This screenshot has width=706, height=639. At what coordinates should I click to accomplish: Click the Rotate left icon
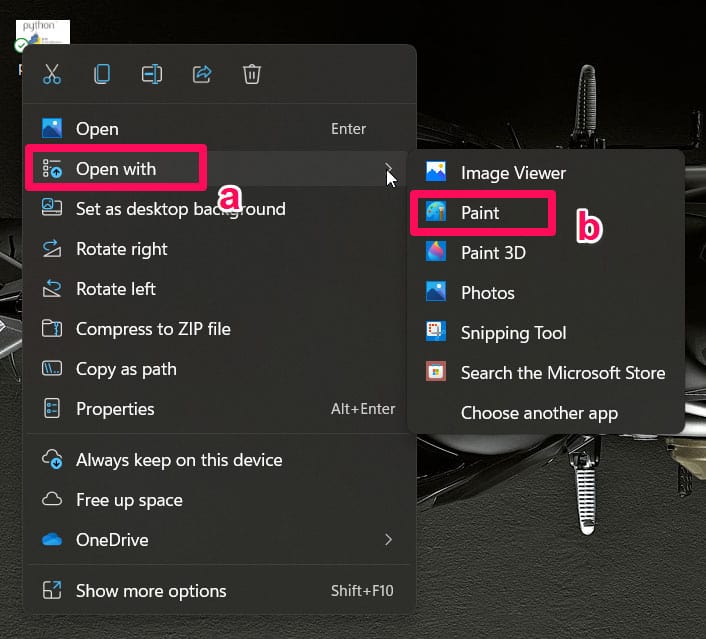tap(52, 288)
